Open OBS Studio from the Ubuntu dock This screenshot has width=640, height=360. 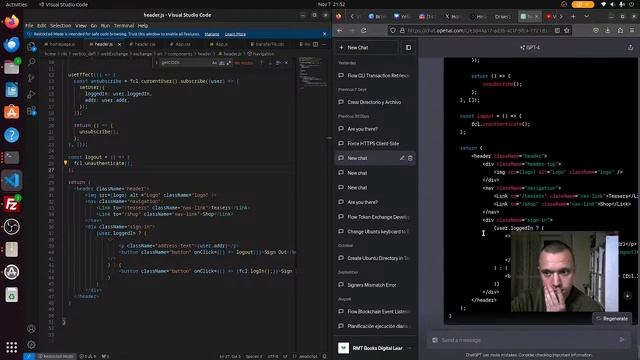click(11, 227)
